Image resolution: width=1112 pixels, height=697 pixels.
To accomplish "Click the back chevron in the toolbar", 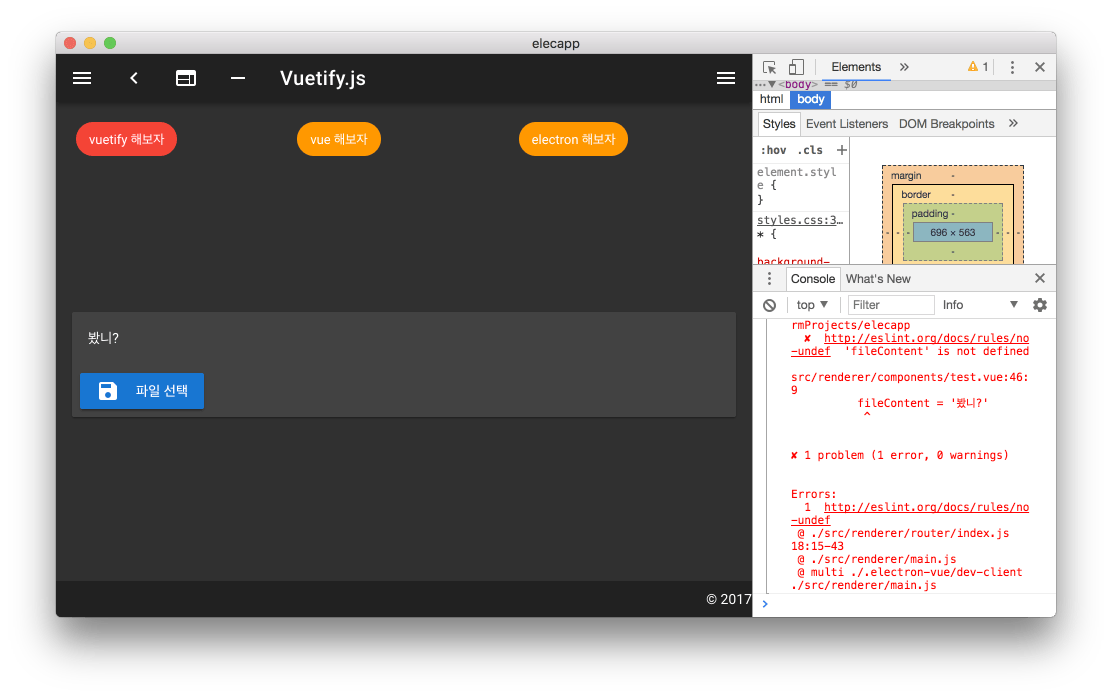I will point(134,78).
